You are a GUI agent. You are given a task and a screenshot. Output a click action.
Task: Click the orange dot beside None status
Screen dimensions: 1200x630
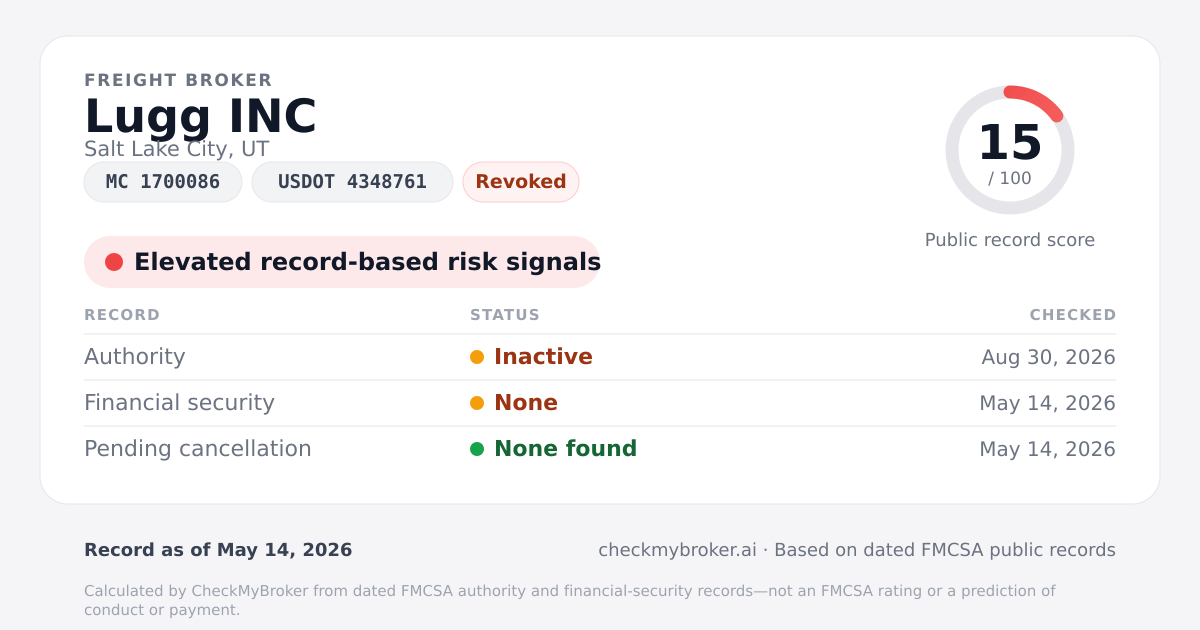pyautogui.click(x=477, y=403)
